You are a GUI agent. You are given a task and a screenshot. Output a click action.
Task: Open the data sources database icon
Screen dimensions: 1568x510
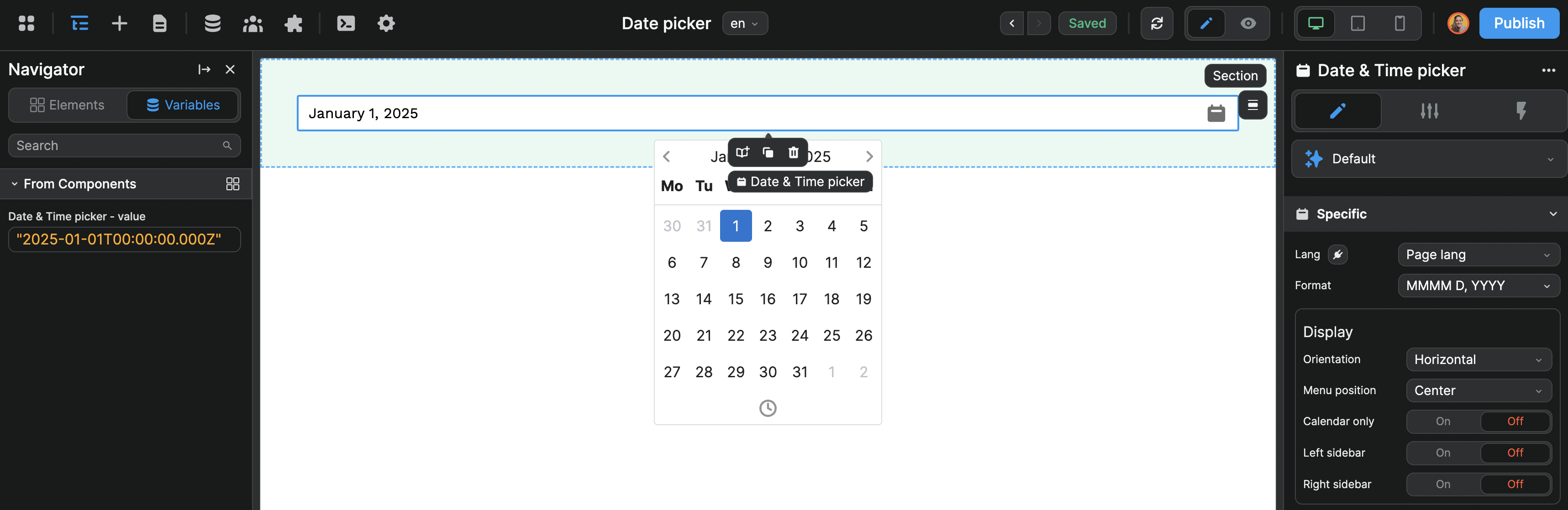212,23
